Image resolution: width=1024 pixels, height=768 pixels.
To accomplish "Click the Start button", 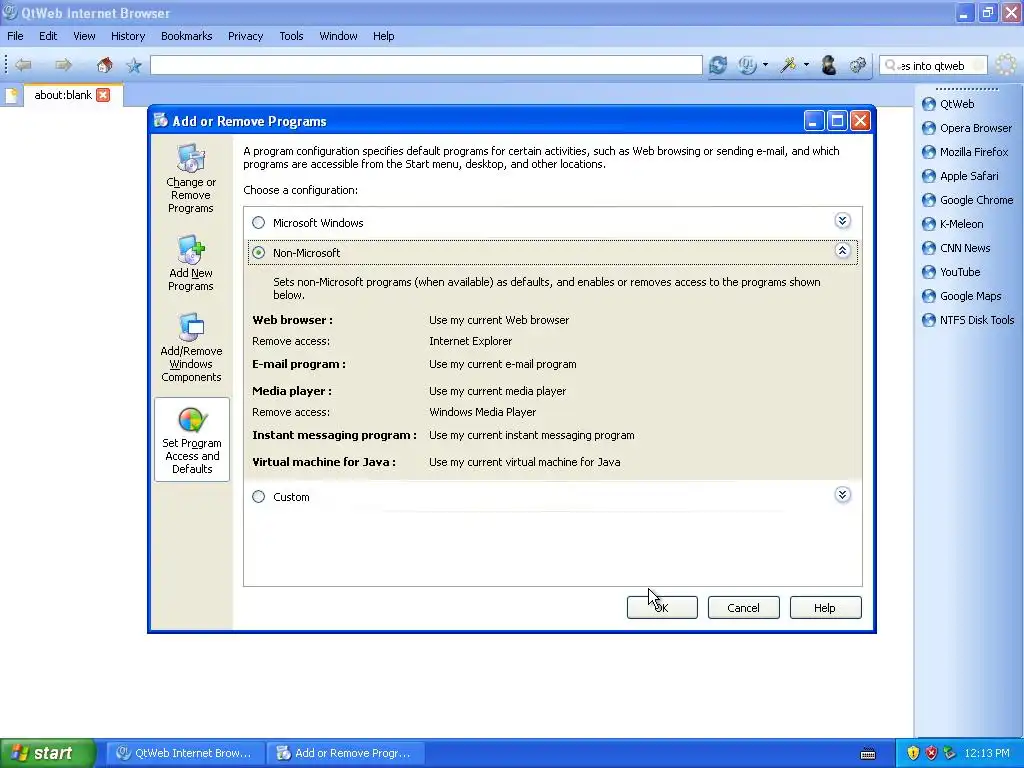I will 47,753.
